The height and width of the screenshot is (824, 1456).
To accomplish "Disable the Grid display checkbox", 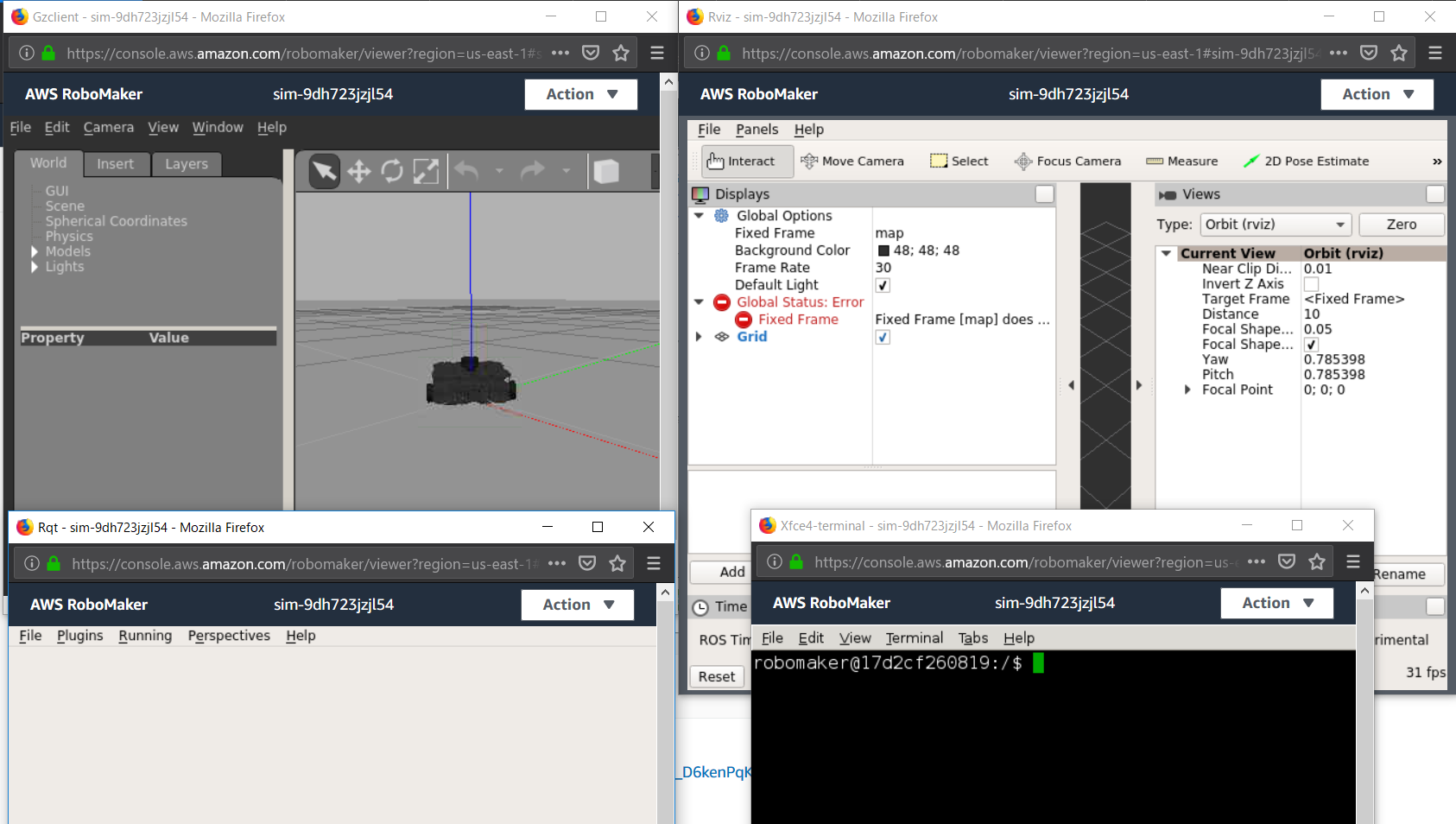I will pos(883,337).
